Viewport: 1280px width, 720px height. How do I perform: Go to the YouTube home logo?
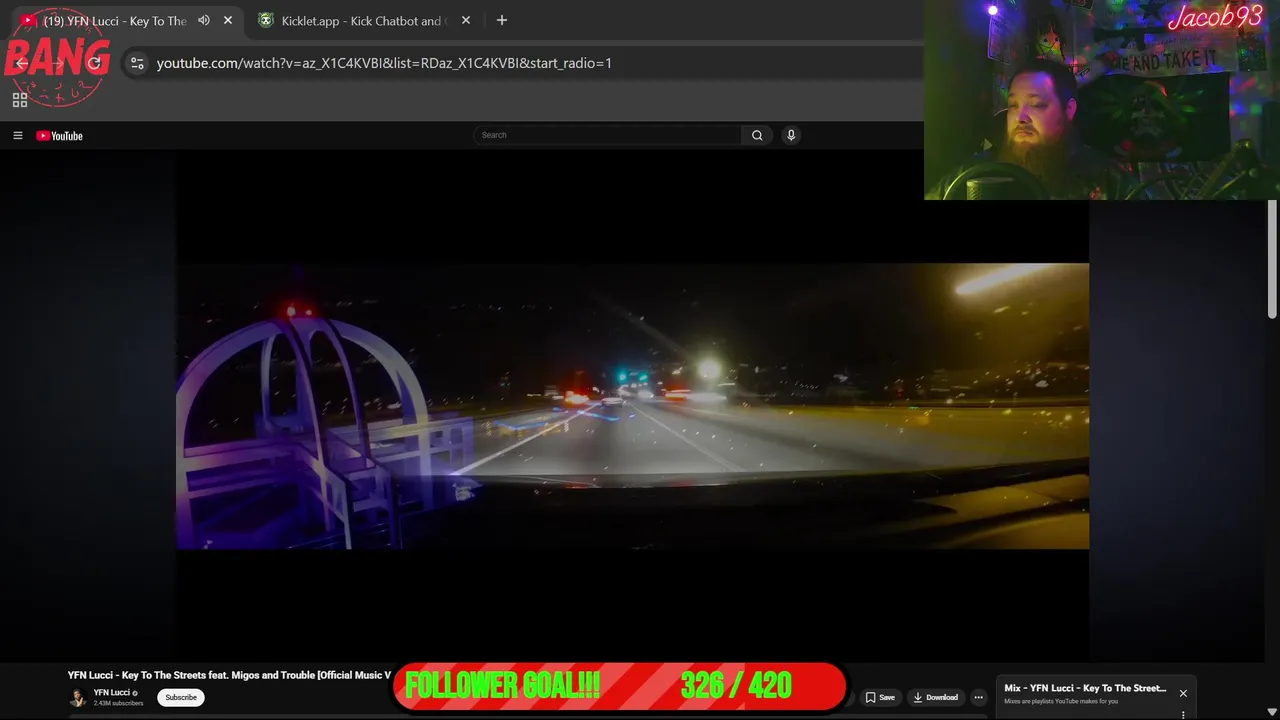pos(60,136)
